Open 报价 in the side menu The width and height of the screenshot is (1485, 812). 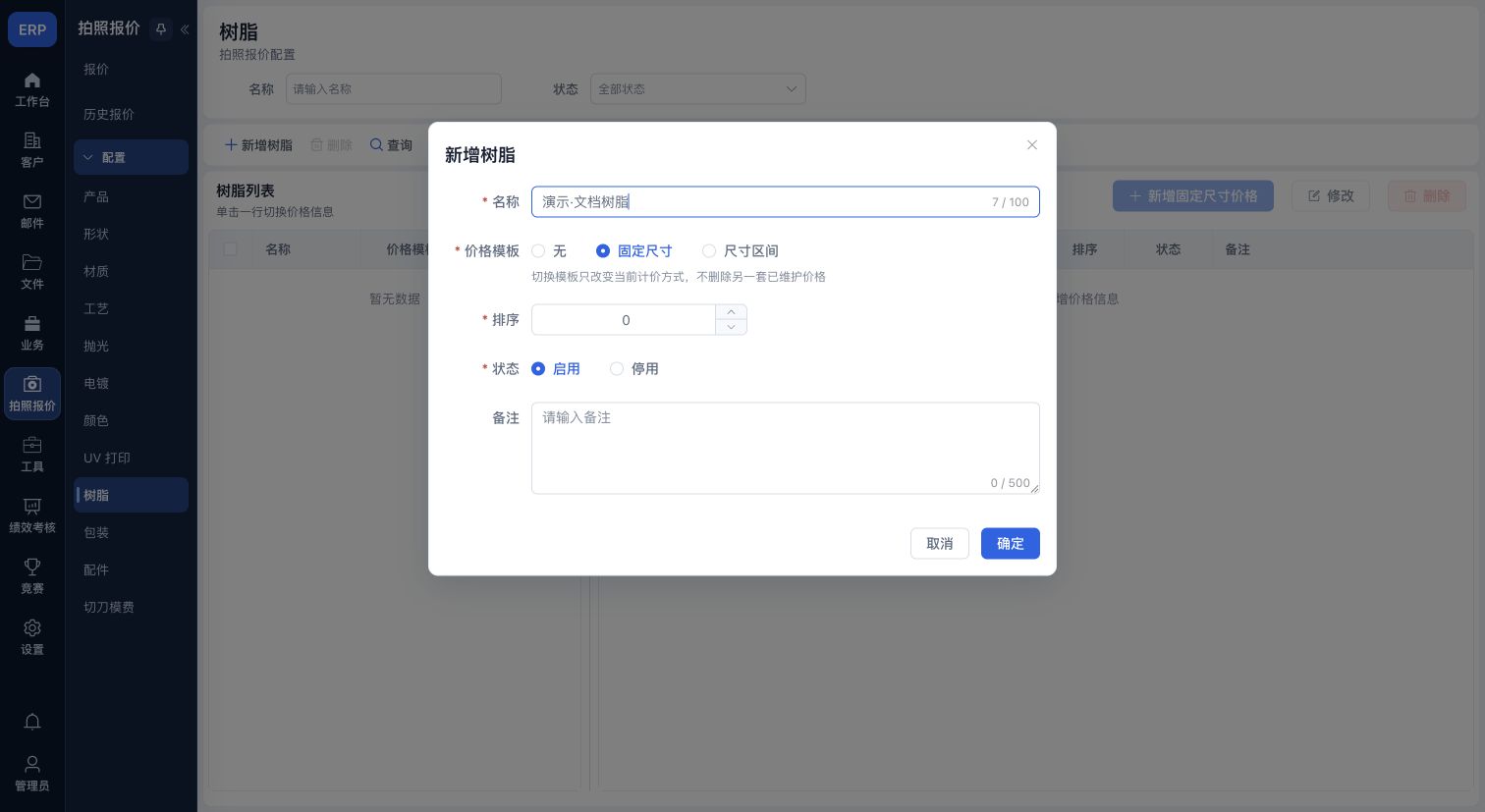click(x=131, y=69)
